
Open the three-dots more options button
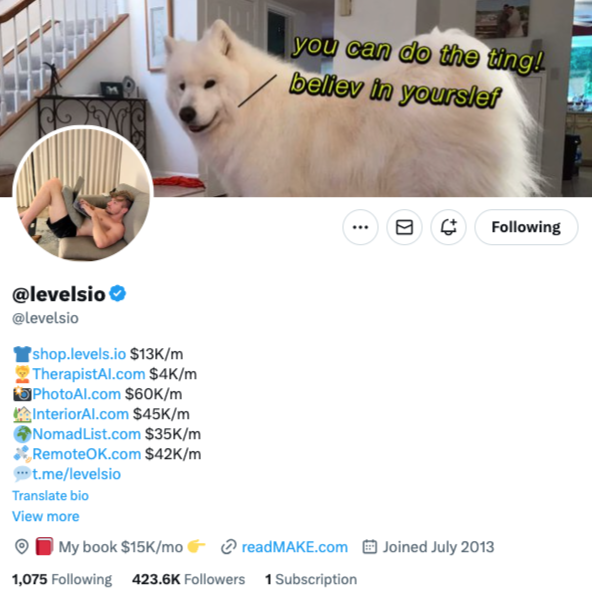coord(360,227)
